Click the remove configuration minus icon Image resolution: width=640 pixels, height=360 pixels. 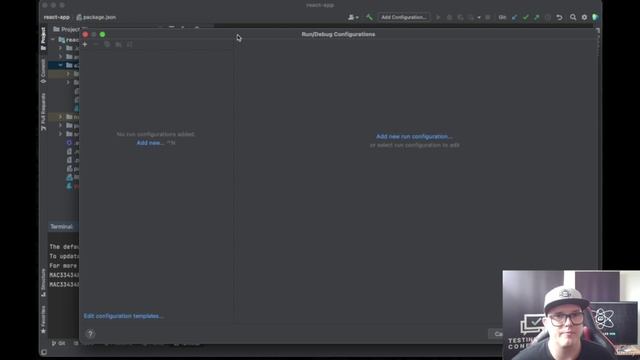pyautogui.click(x=96, y=44)
